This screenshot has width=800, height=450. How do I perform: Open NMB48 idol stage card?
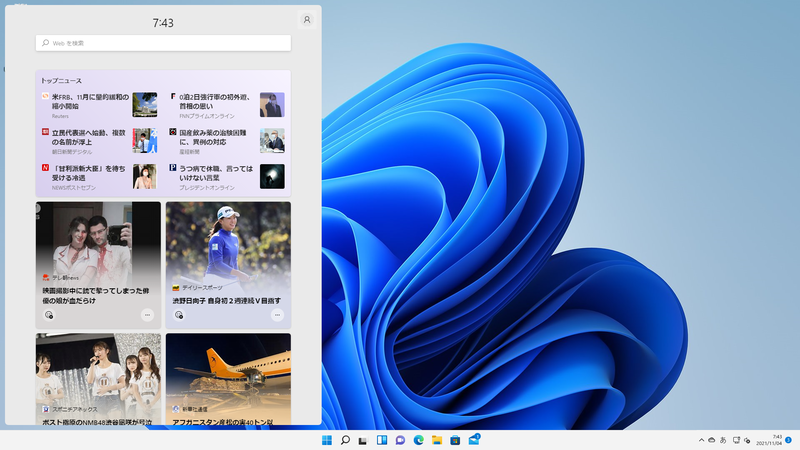[x=98, y=379]
